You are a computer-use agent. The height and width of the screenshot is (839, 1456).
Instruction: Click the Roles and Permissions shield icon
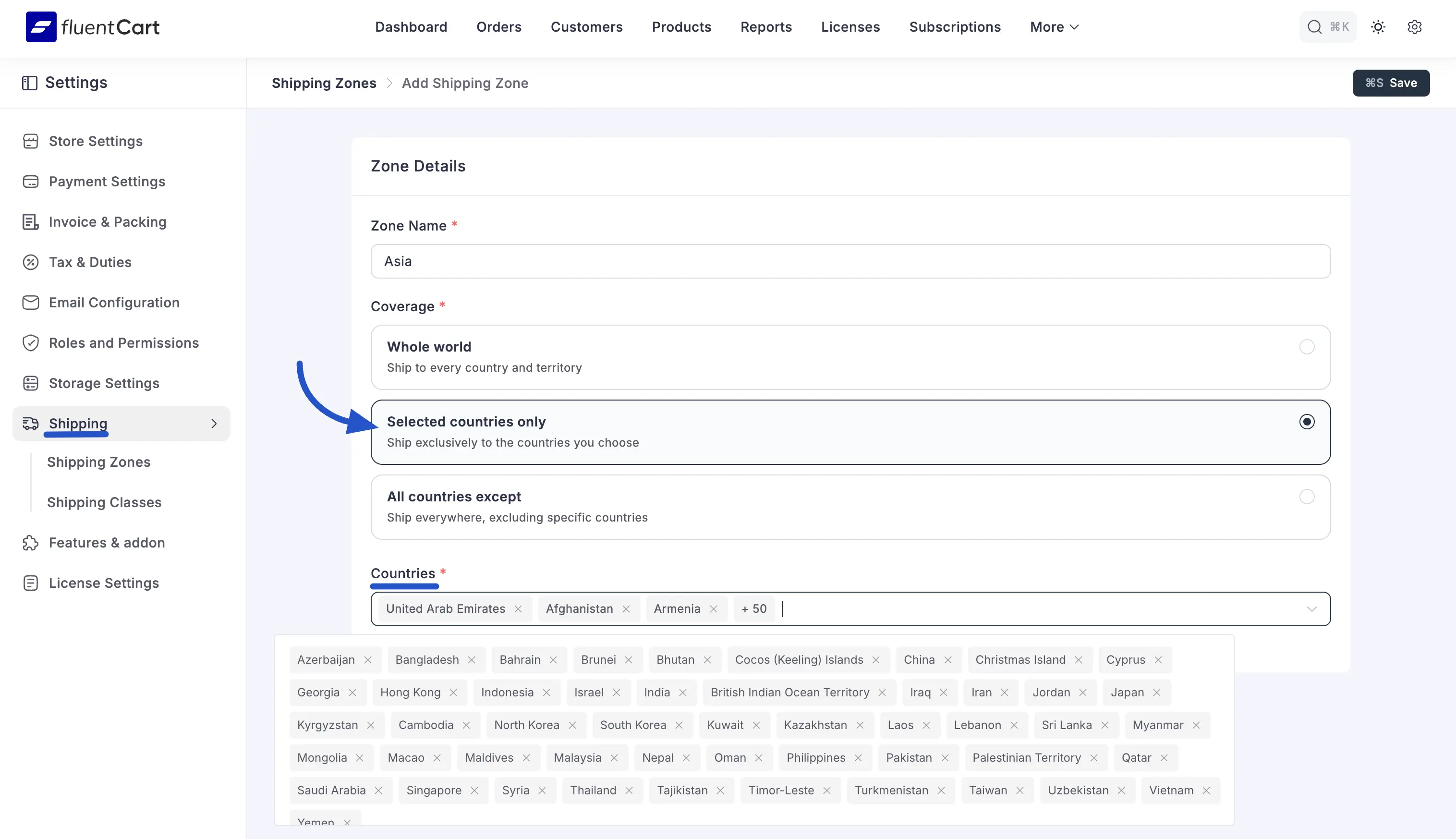pyautogui.click(x=31, y=343)
